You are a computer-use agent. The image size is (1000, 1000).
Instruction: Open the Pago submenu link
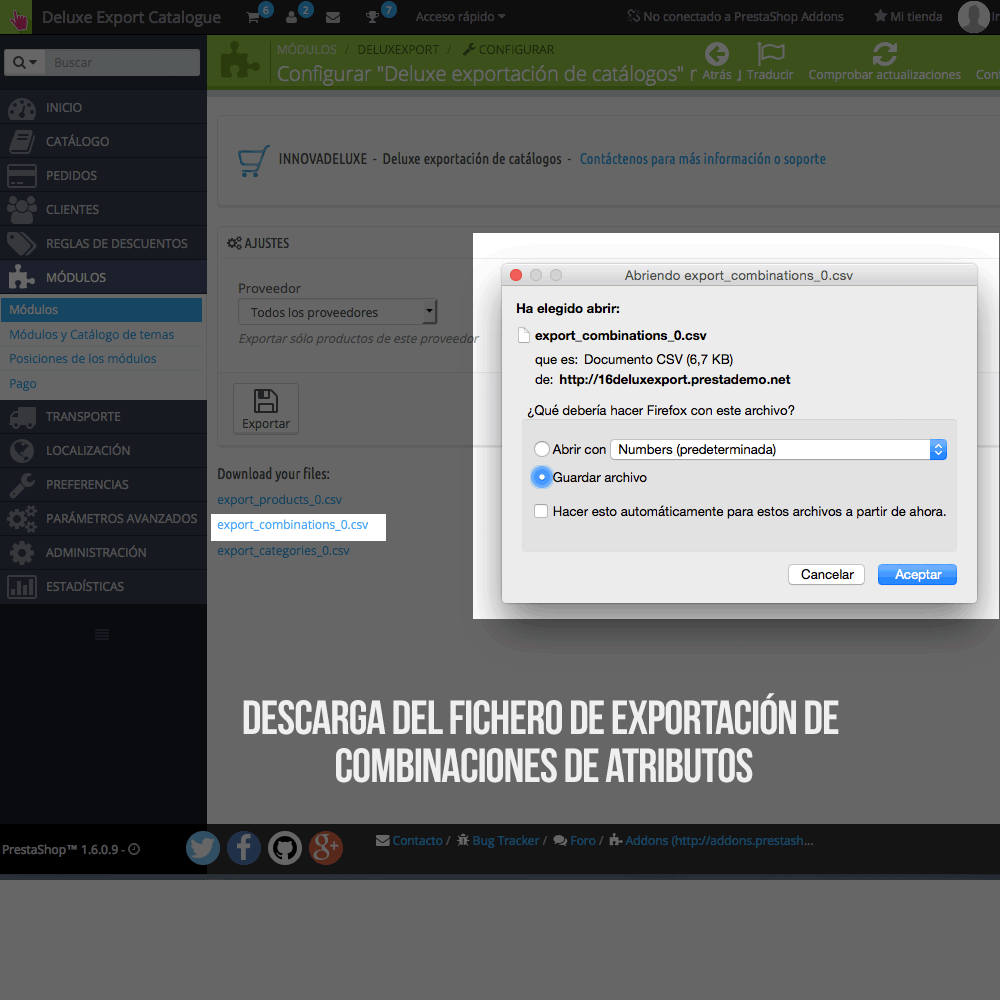pos(22,383)
